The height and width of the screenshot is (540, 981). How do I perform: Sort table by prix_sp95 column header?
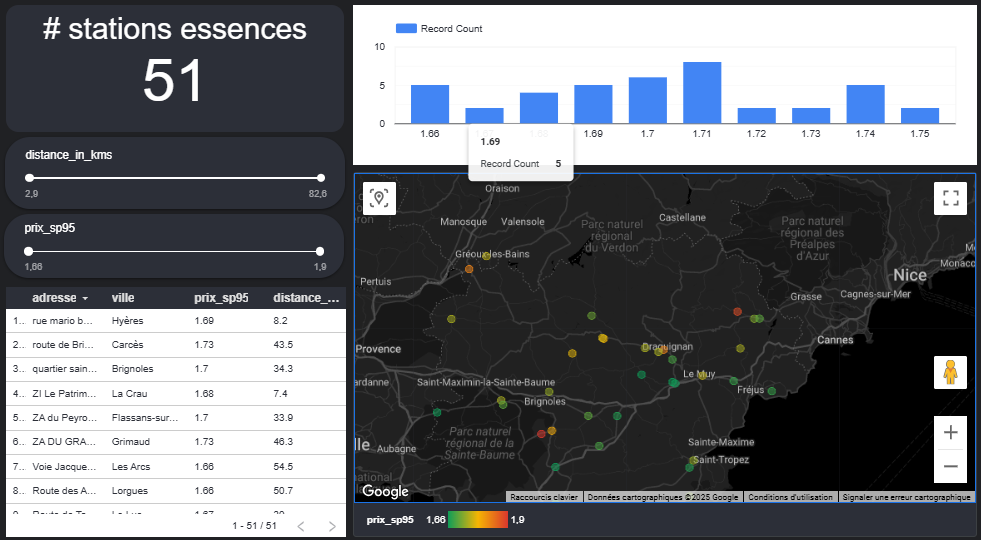click(x=221, y=298)
